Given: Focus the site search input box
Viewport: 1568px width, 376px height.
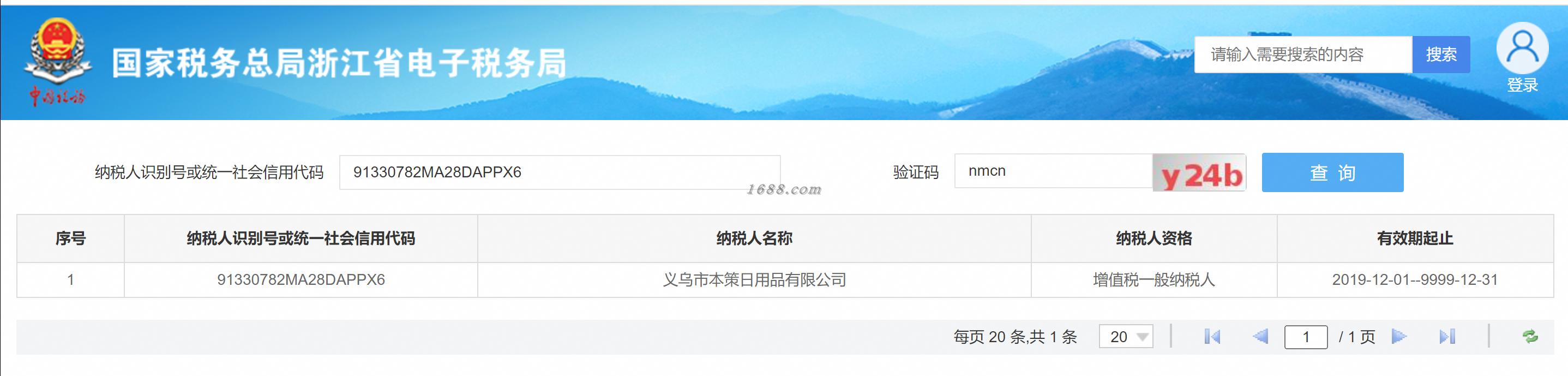Looking at the screenshot, I should pyautogui.click(x=1302, y=54).
